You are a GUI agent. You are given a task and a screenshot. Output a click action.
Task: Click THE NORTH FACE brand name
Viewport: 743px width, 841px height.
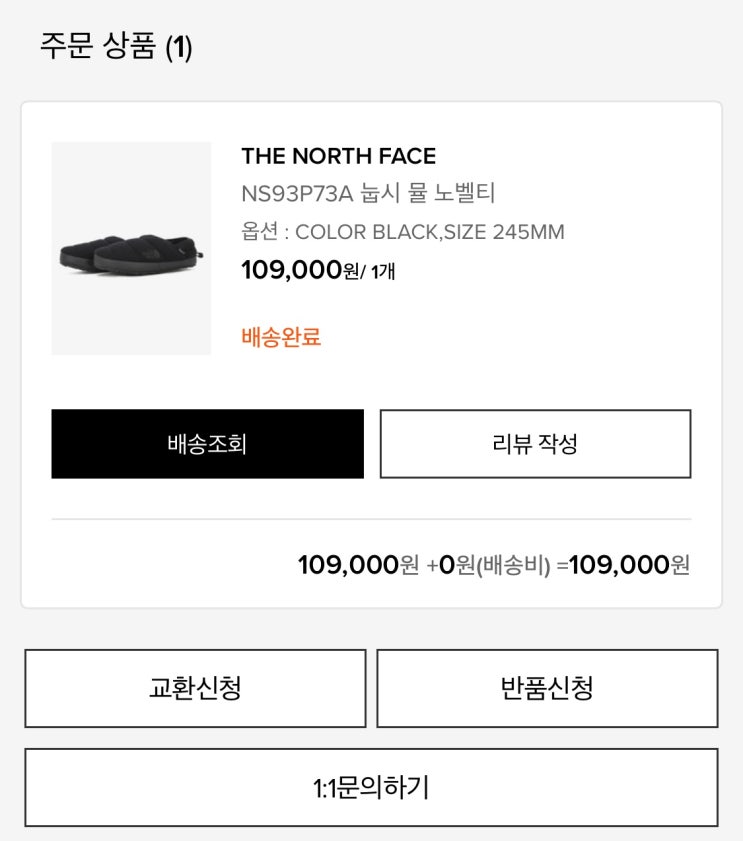click(338, 156)
